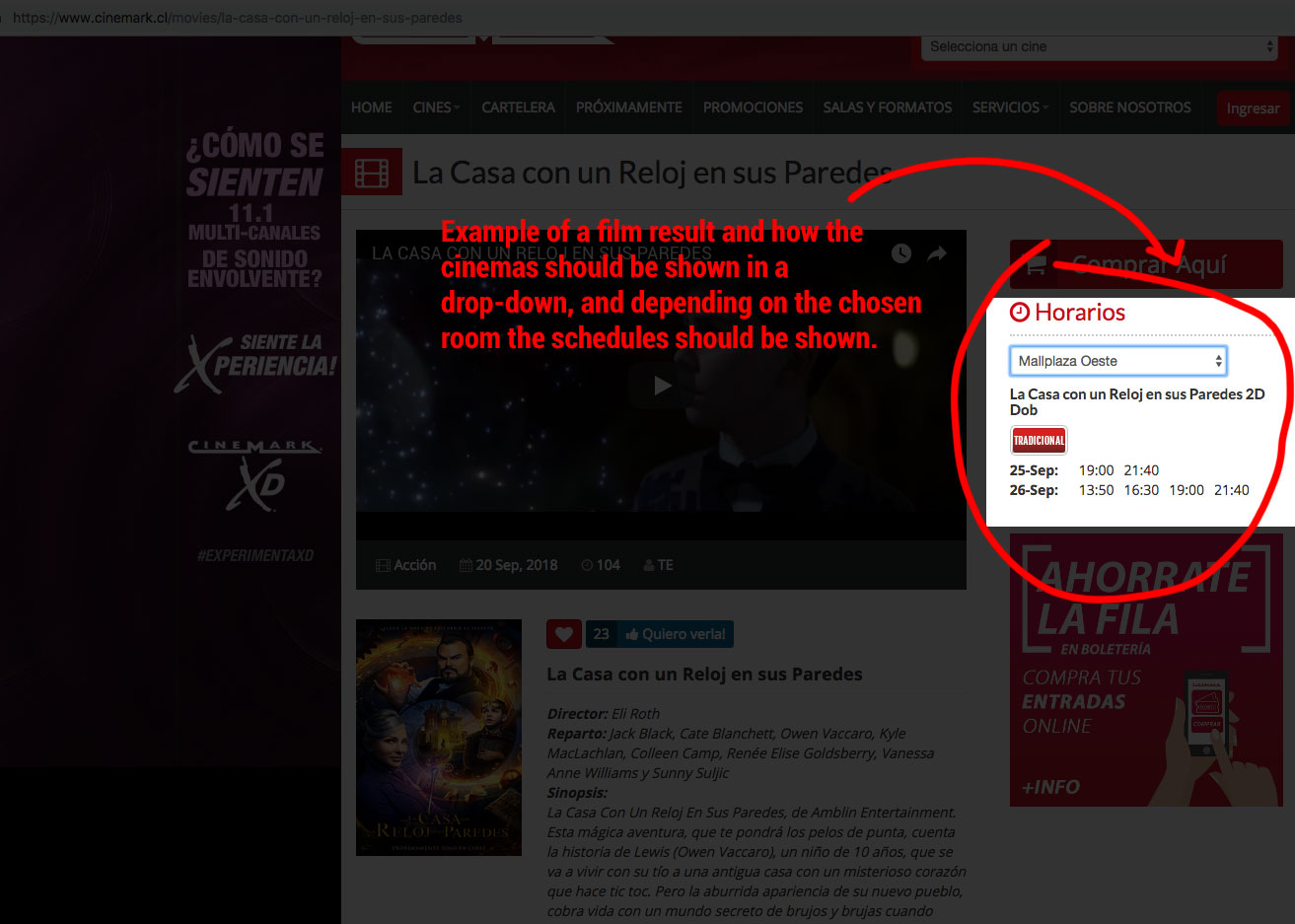Viewport: 1295px width, 924px height.
Task: Click the Cinemark XD logo in sidebar ad
Action: tap(255, 475)
